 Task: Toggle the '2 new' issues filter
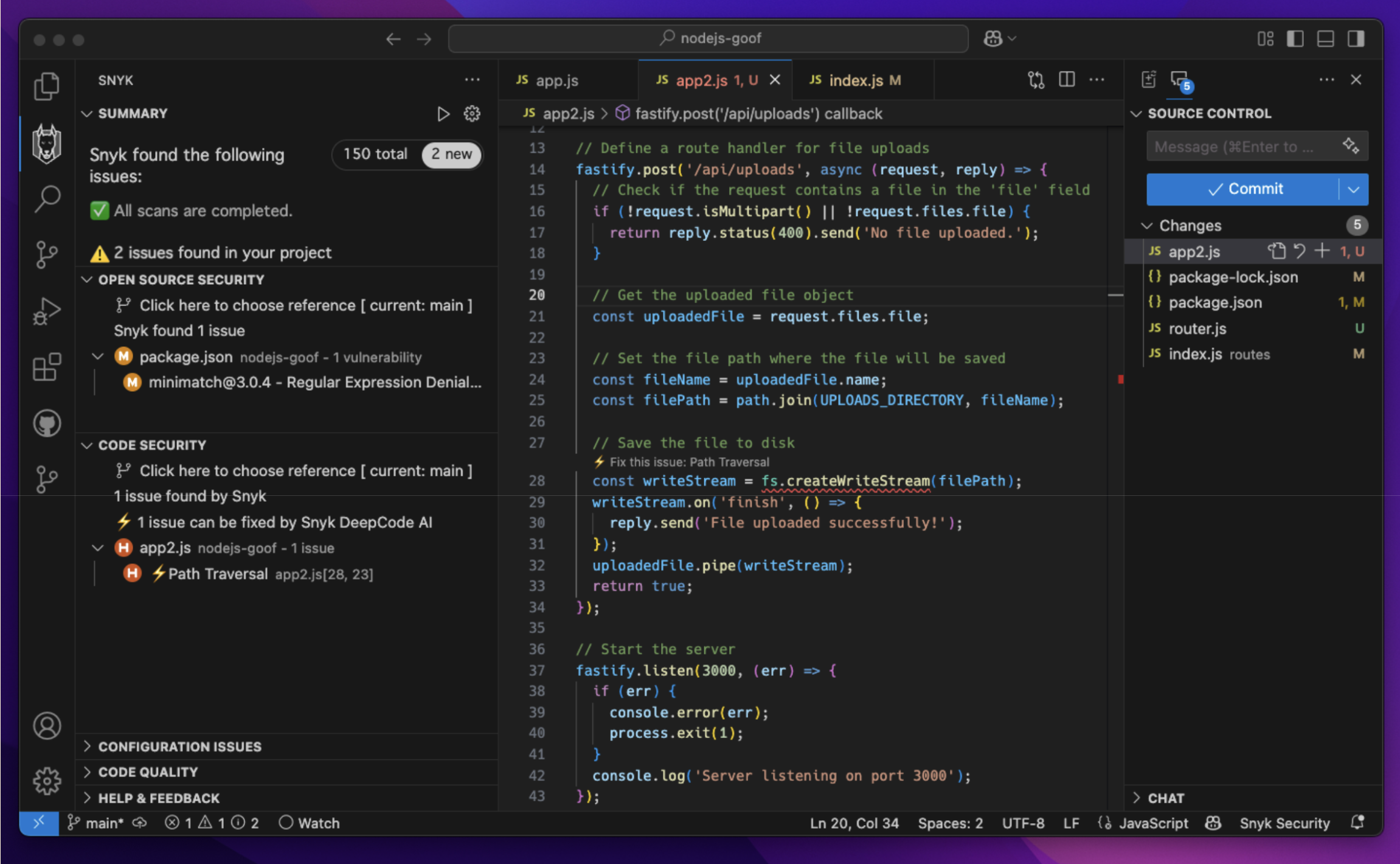[x=451, y=155]
